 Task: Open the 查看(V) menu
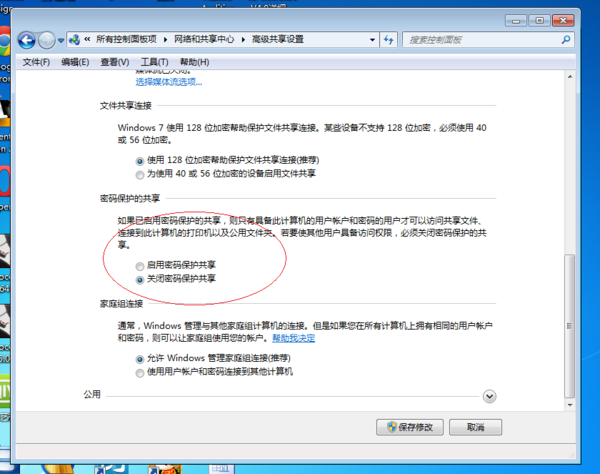pyautogui.click(x=114, y=62)
